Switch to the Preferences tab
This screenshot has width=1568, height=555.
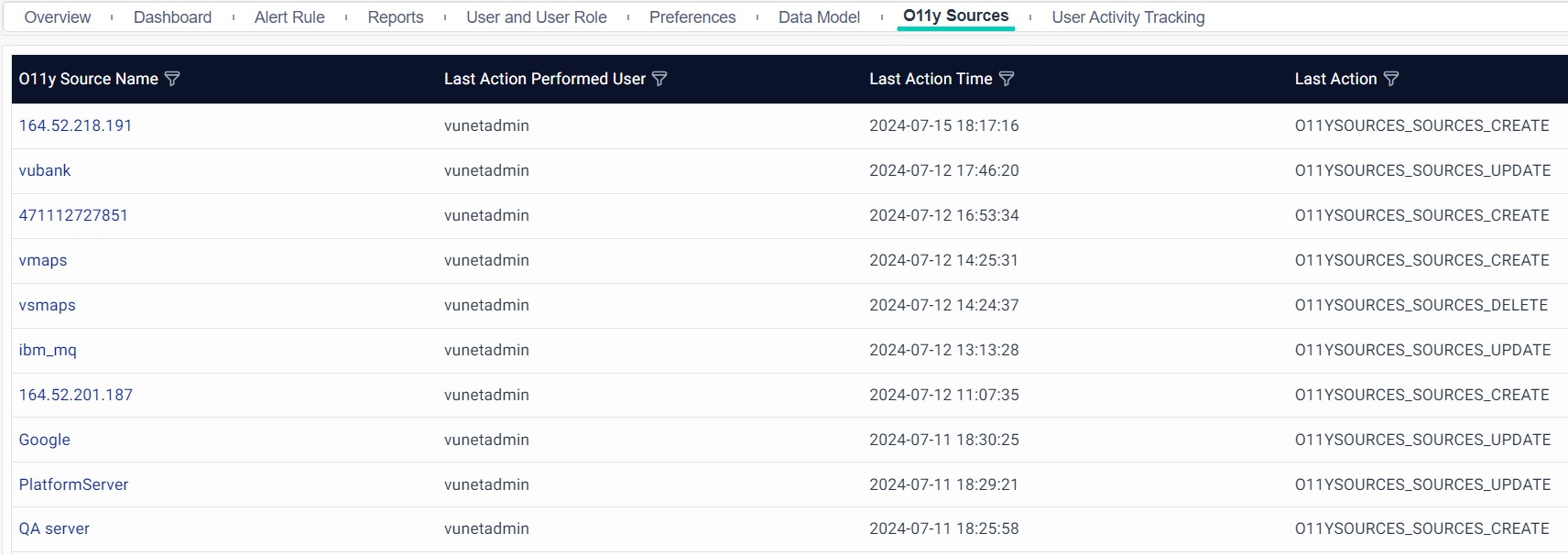pos(692,17)
